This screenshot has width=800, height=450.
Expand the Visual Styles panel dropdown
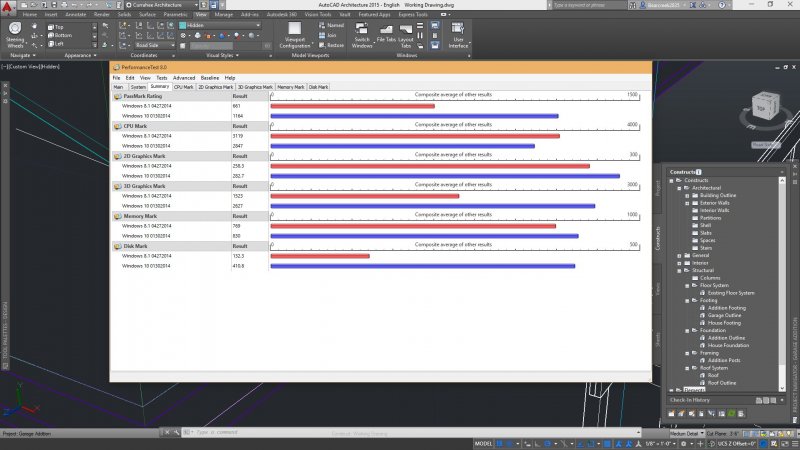[x=222, y=55]
